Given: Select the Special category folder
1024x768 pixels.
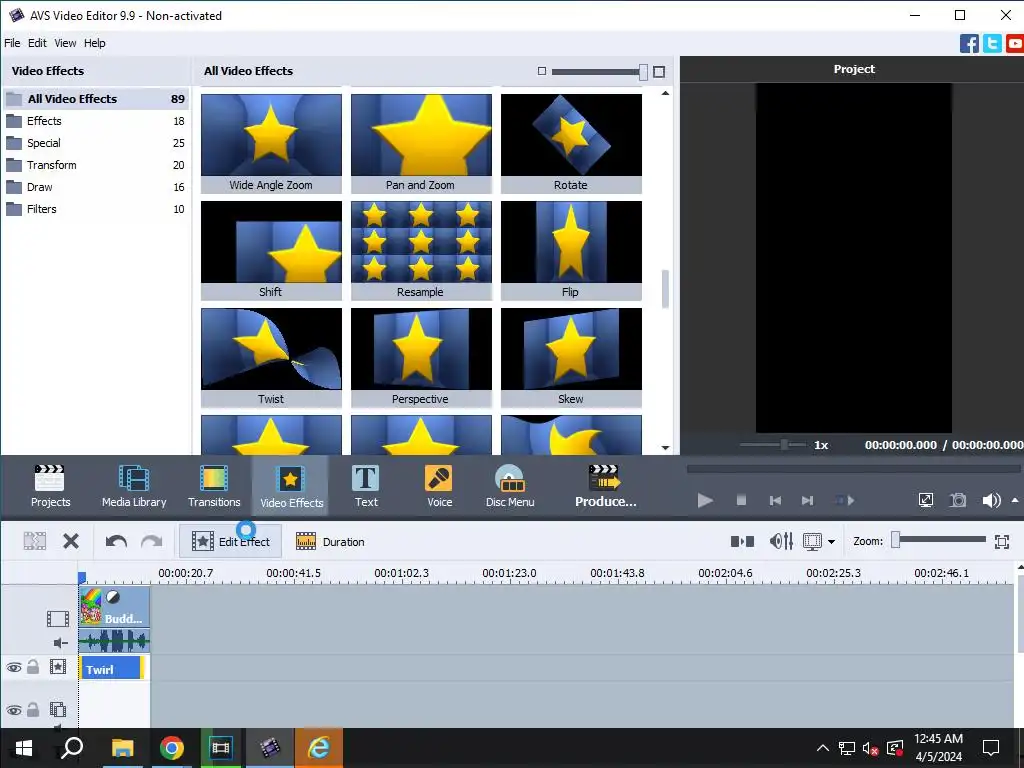Looking at the screenshot, I should click(96, 143).
